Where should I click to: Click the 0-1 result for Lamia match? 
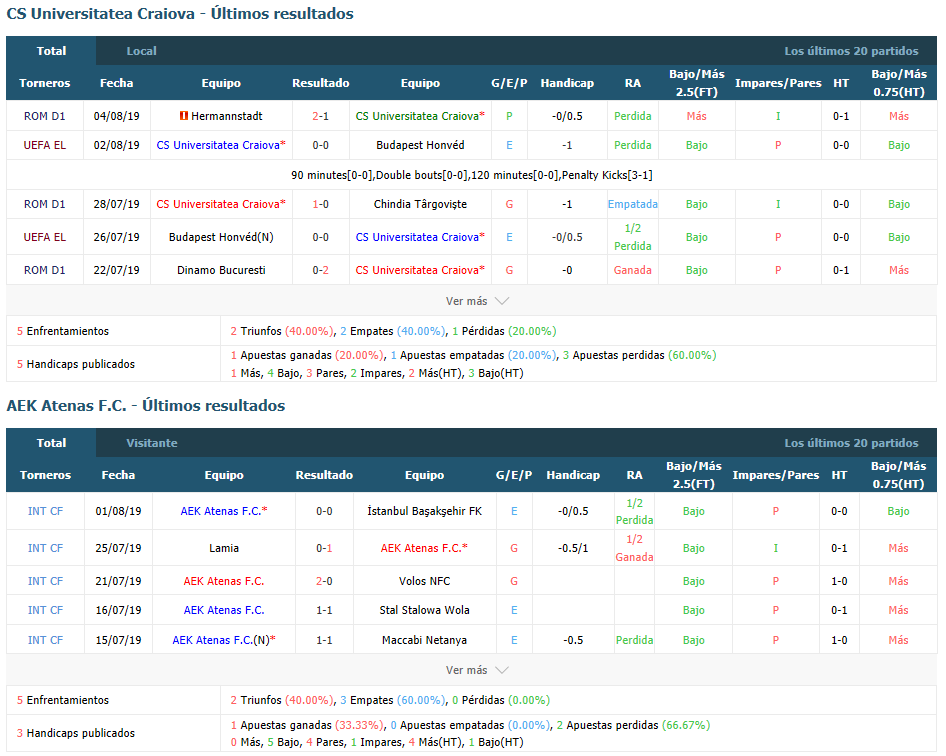[324, 548]
